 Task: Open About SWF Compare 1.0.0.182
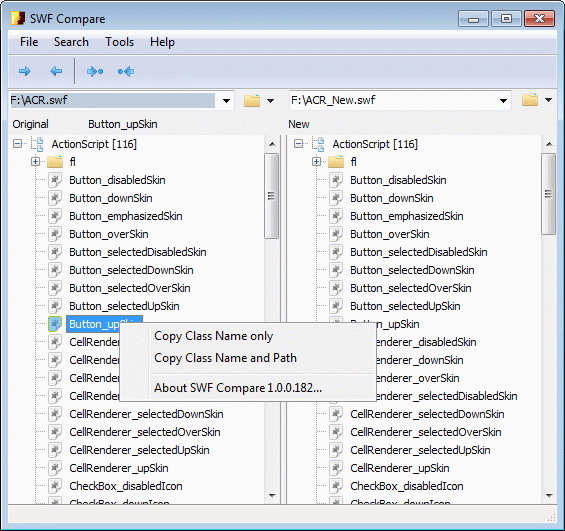tap(238, 388)
